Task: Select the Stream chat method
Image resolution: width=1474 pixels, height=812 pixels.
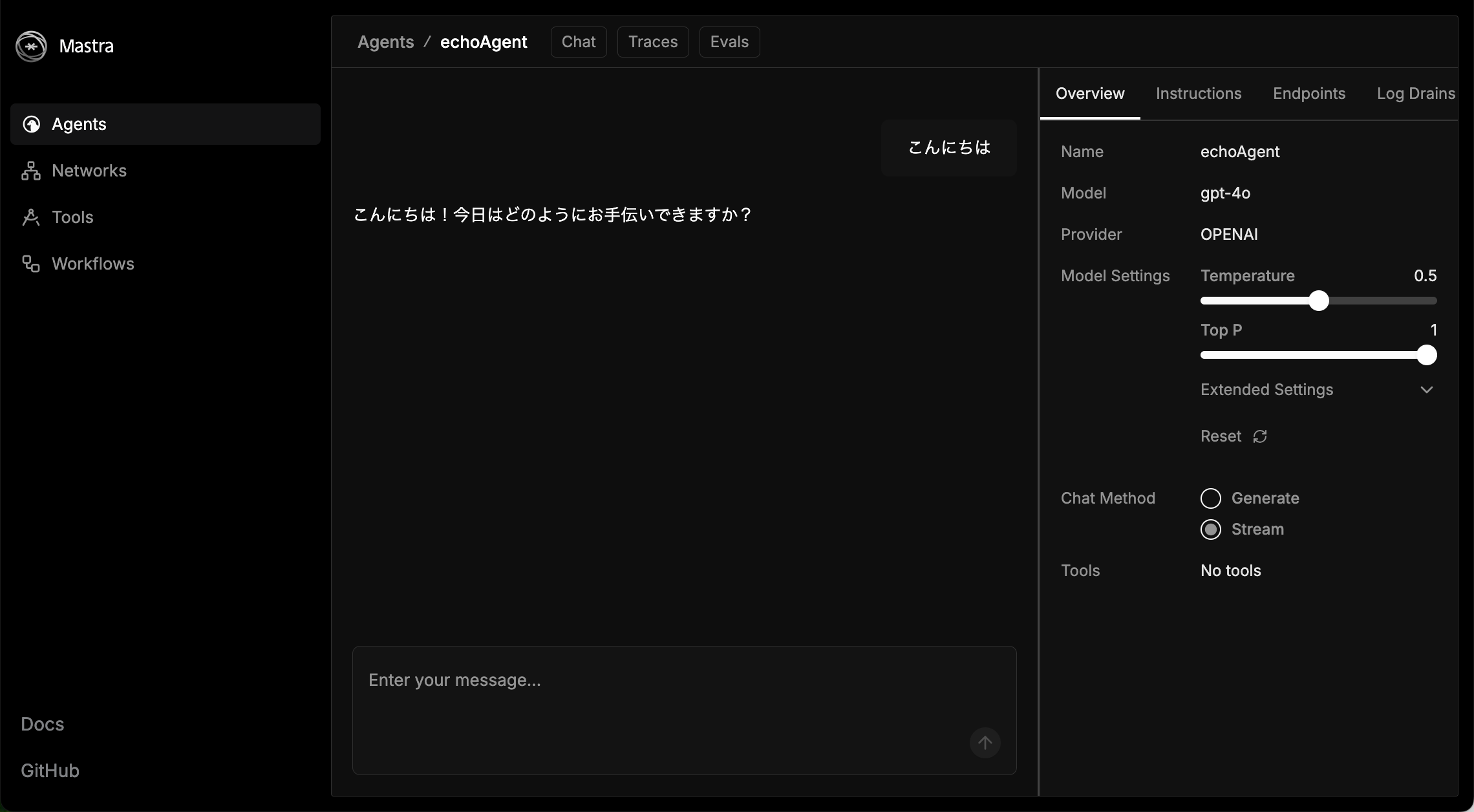Action: point(1211,529)
